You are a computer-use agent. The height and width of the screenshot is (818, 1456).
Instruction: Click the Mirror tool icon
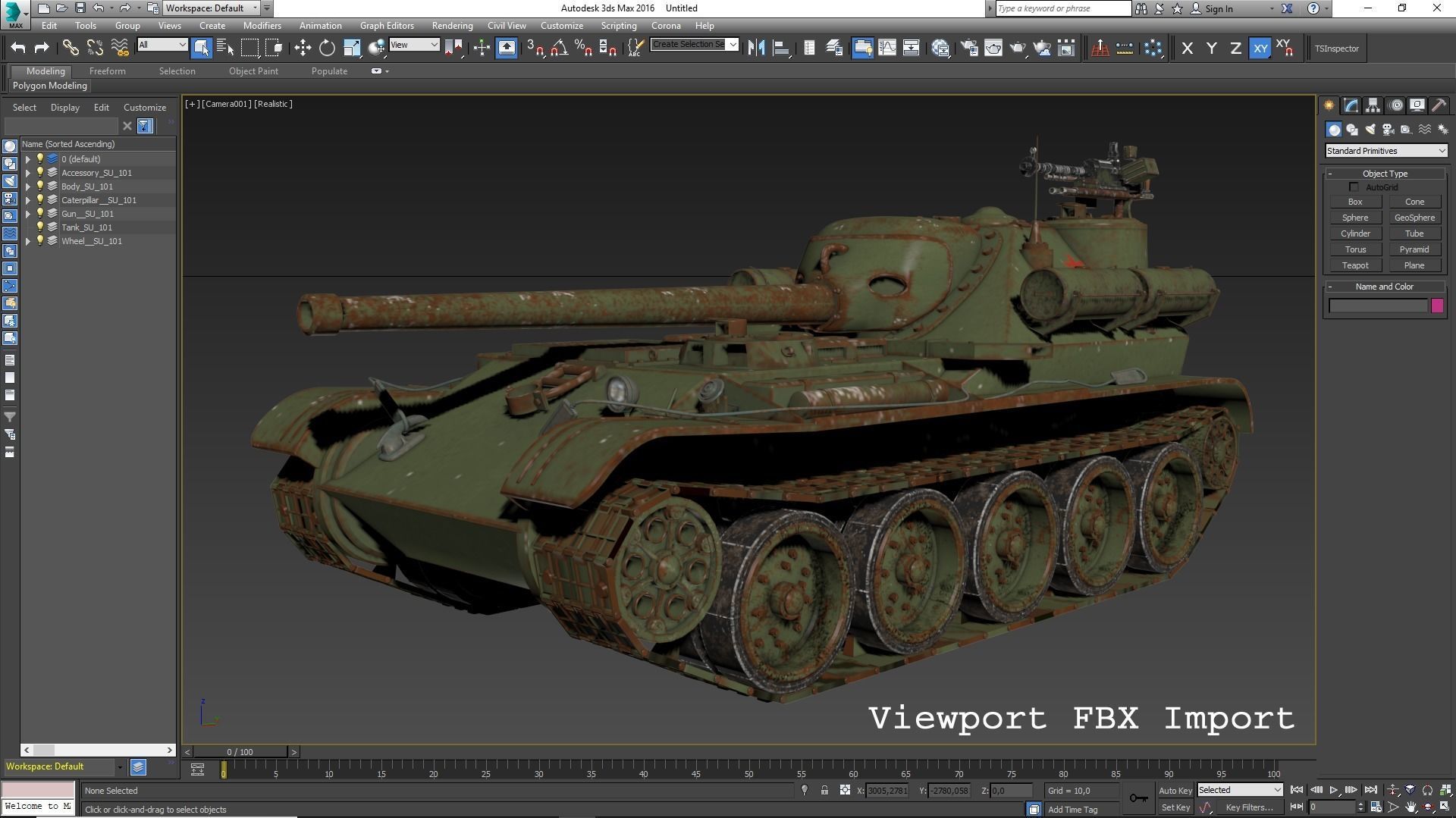756,48
